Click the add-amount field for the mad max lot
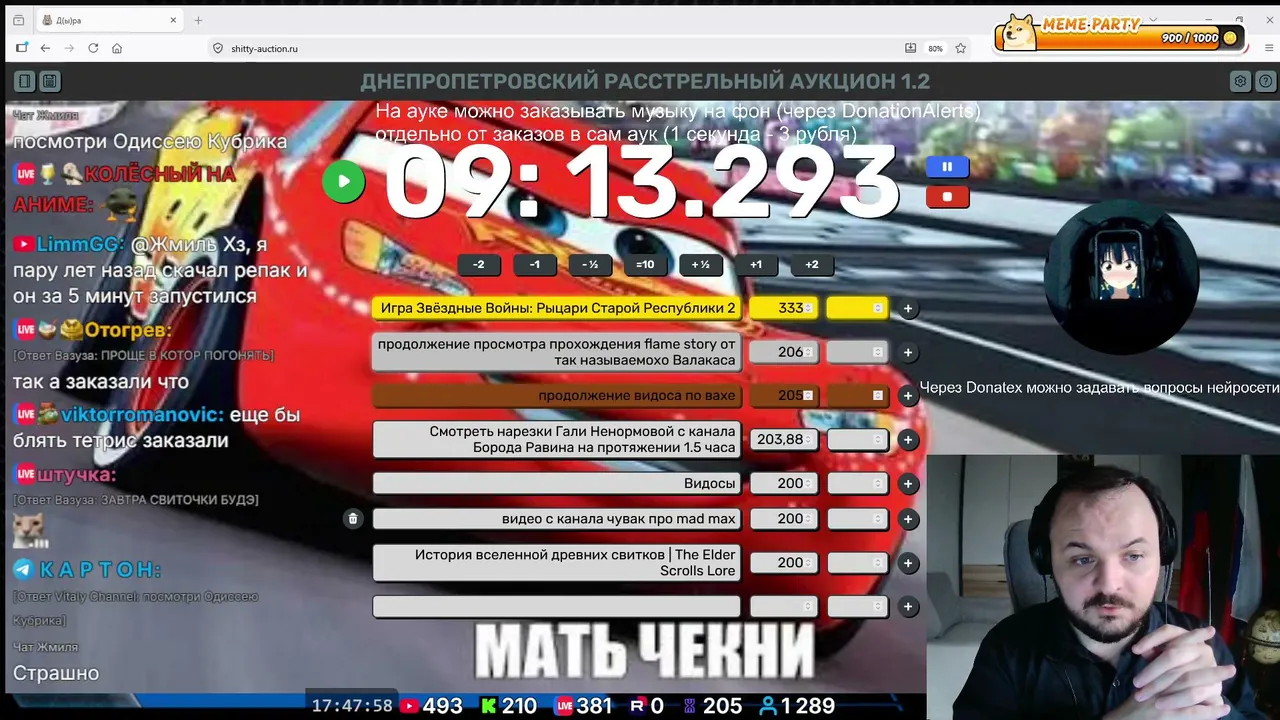Screen dimensions: 1280x720 [x=857, y=519]
